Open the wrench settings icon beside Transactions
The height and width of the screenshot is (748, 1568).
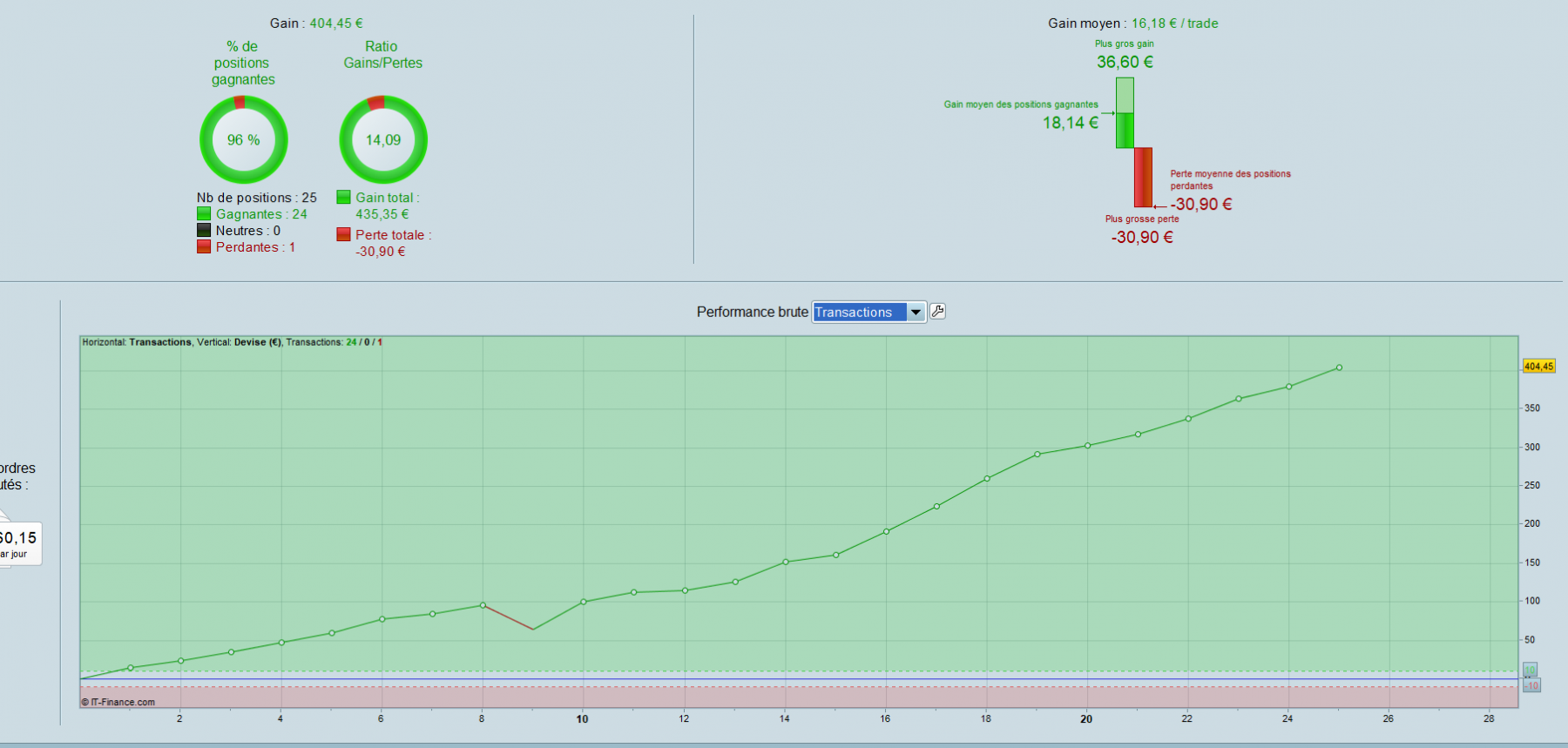tap(937, 311)
